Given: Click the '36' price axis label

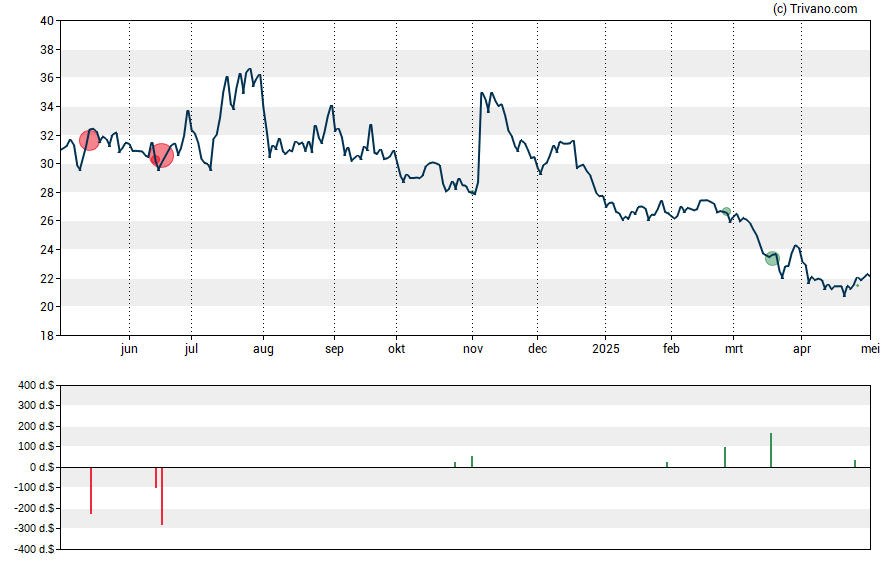Looking at the screenshot, I should (47, 78).
